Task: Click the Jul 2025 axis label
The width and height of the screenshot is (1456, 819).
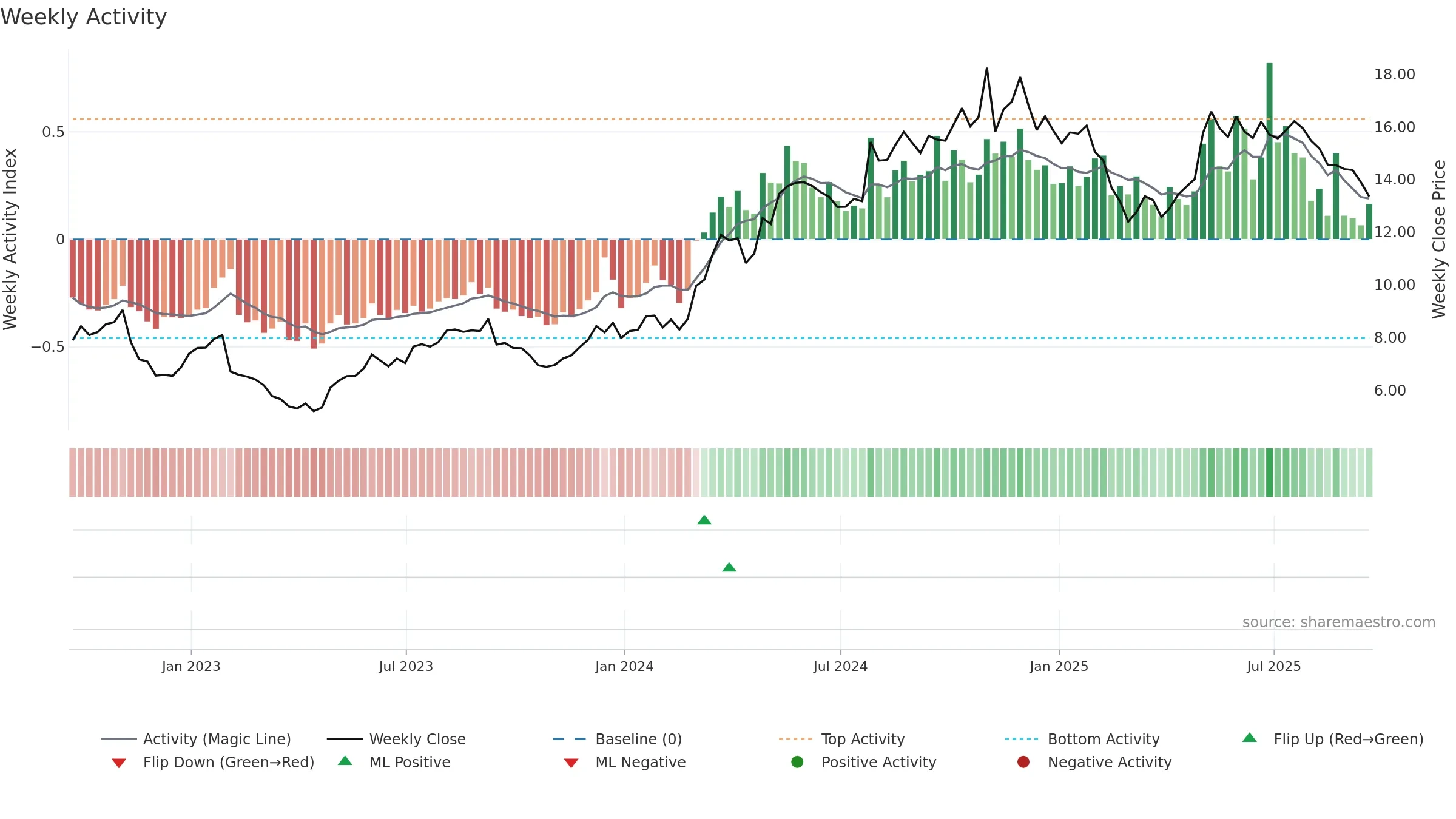Action: coord(1274,666)
